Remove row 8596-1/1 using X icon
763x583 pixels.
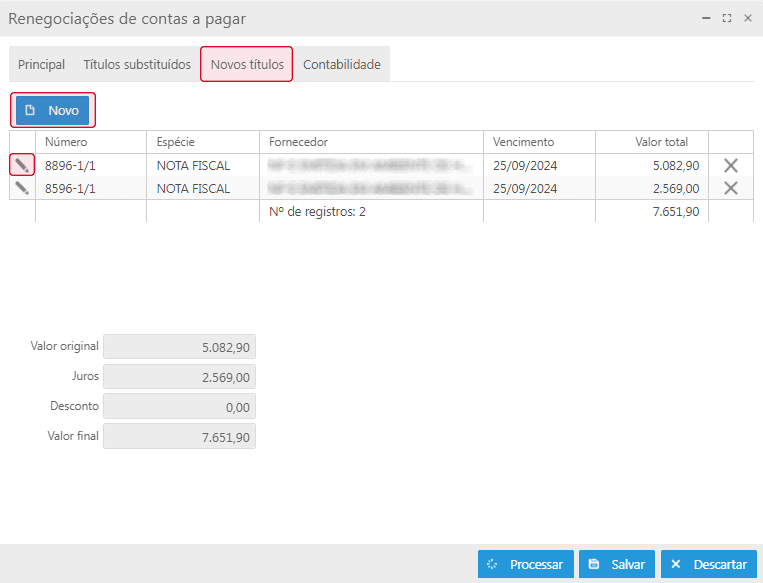[x=731, y=188]
